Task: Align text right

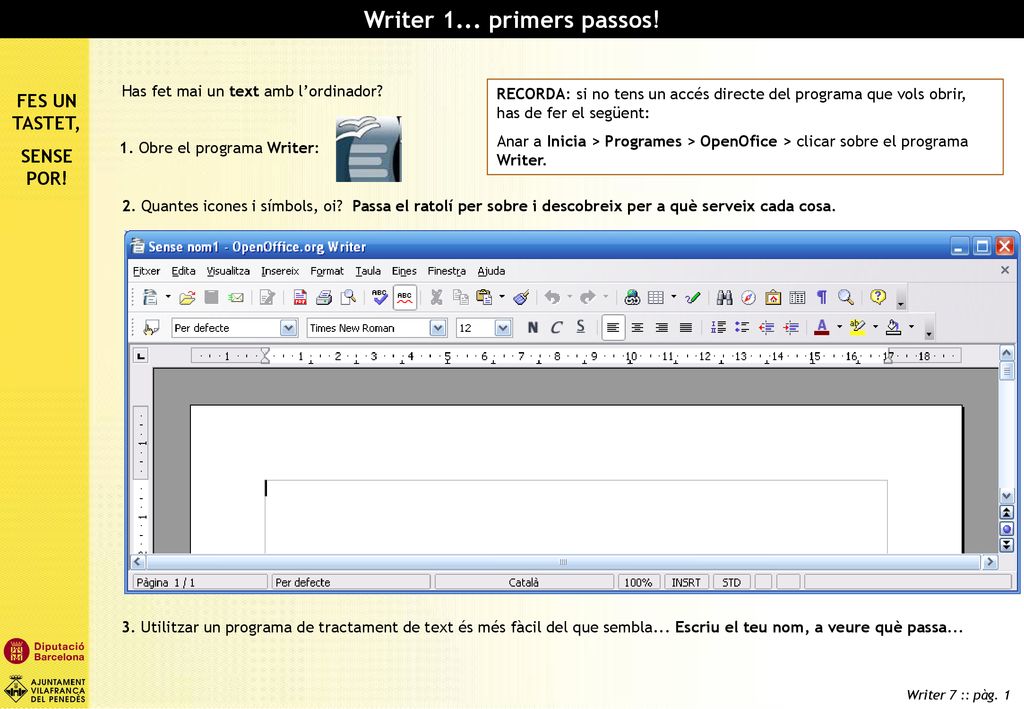Action: [662, 328]
